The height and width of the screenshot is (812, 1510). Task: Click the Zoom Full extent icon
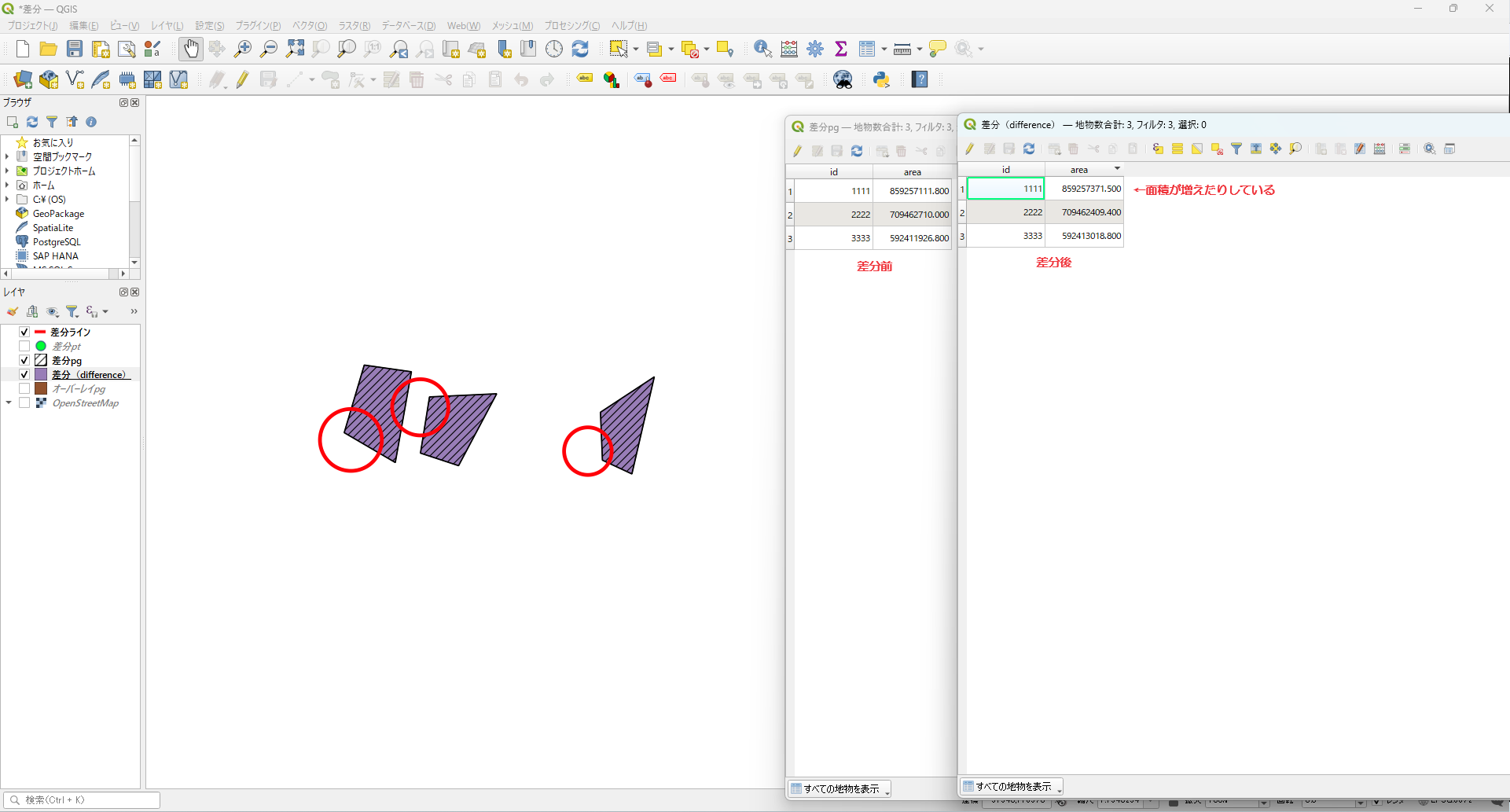click(295, 49)
